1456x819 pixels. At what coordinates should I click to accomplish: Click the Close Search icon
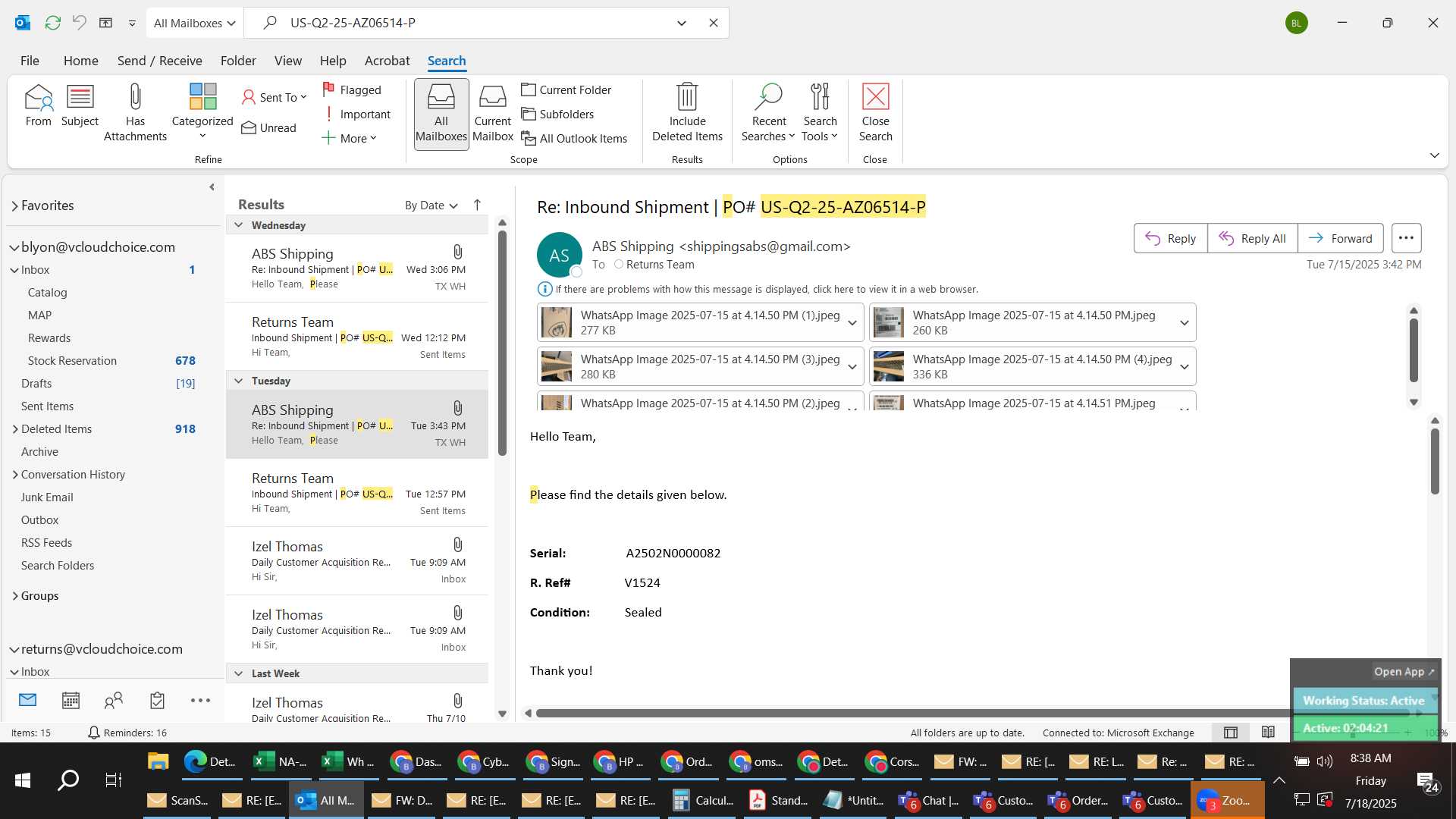tap(875, 112)
